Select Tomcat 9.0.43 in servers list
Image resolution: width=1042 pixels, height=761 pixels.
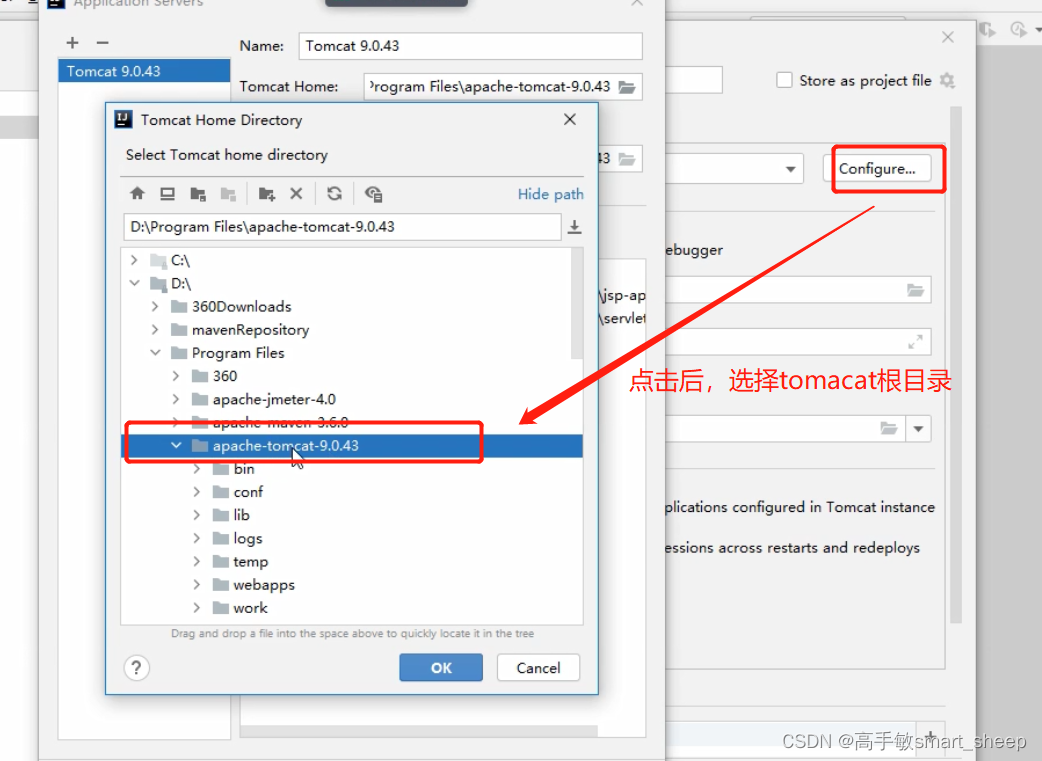coord(144,71)
